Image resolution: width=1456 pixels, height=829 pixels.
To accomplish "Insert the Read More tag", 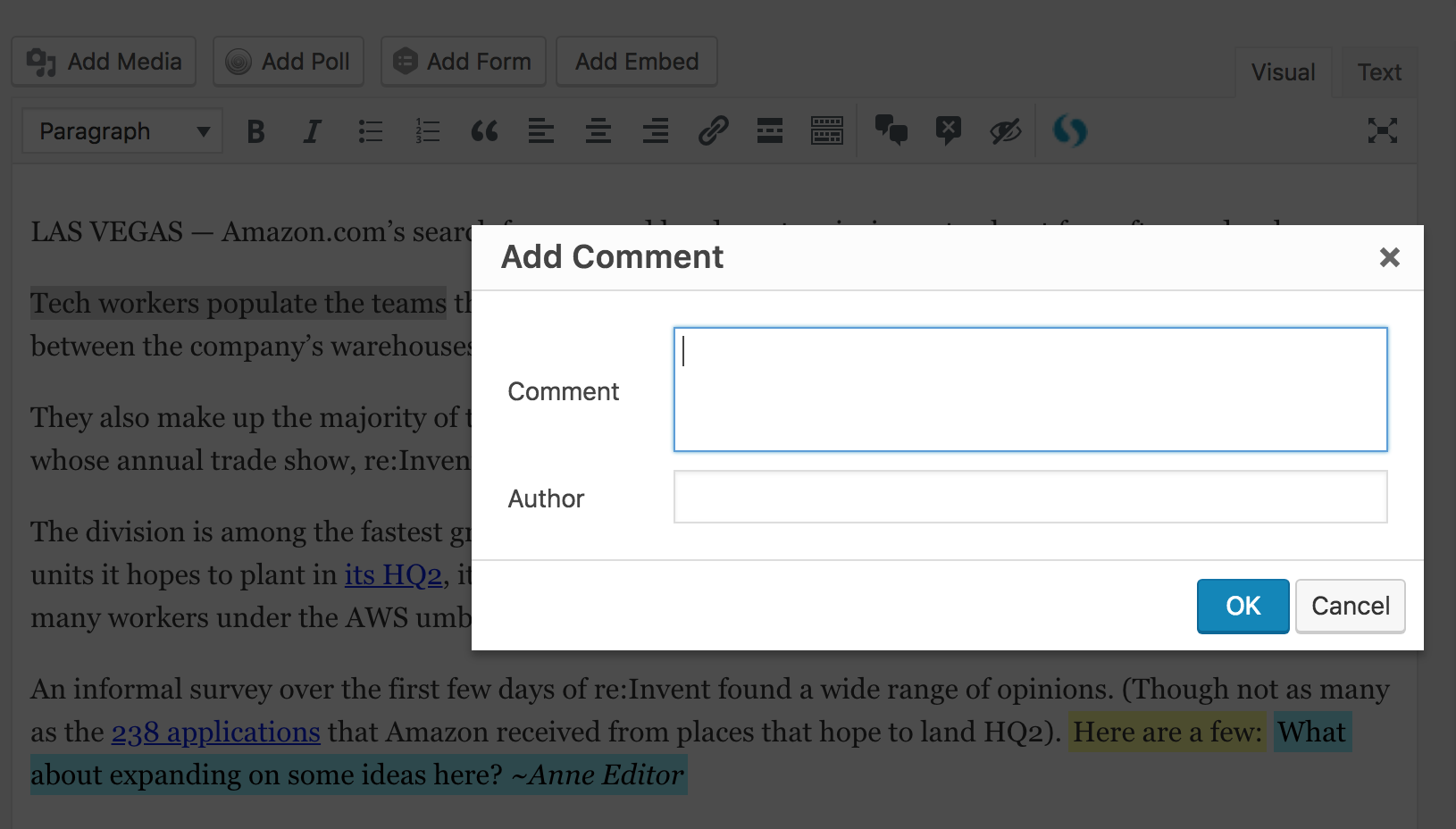I will pos(770,131).
